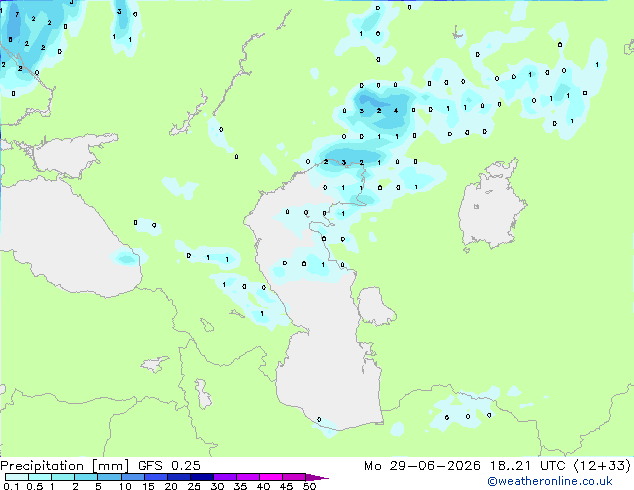The width and height of the screenshot is (634, 490).
Task: Click the 5 mm legend swatch
Action: 109,477
